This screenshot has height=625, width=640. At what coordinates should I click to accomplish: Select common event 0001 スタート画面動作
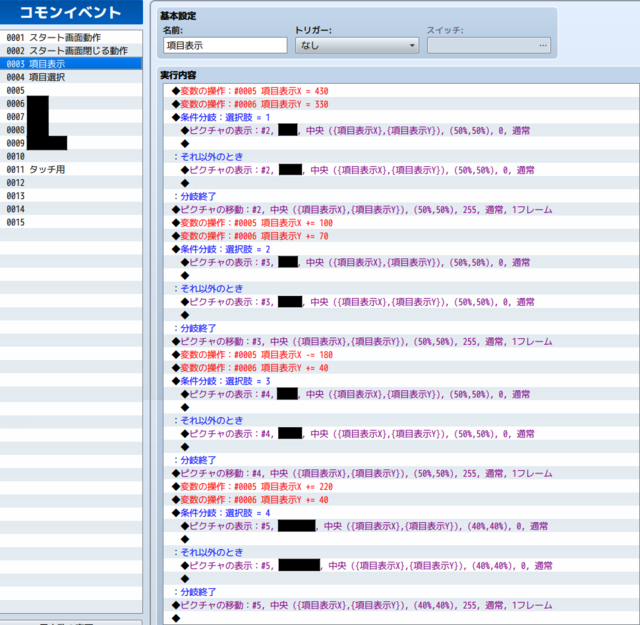click(x=71, y=38)
